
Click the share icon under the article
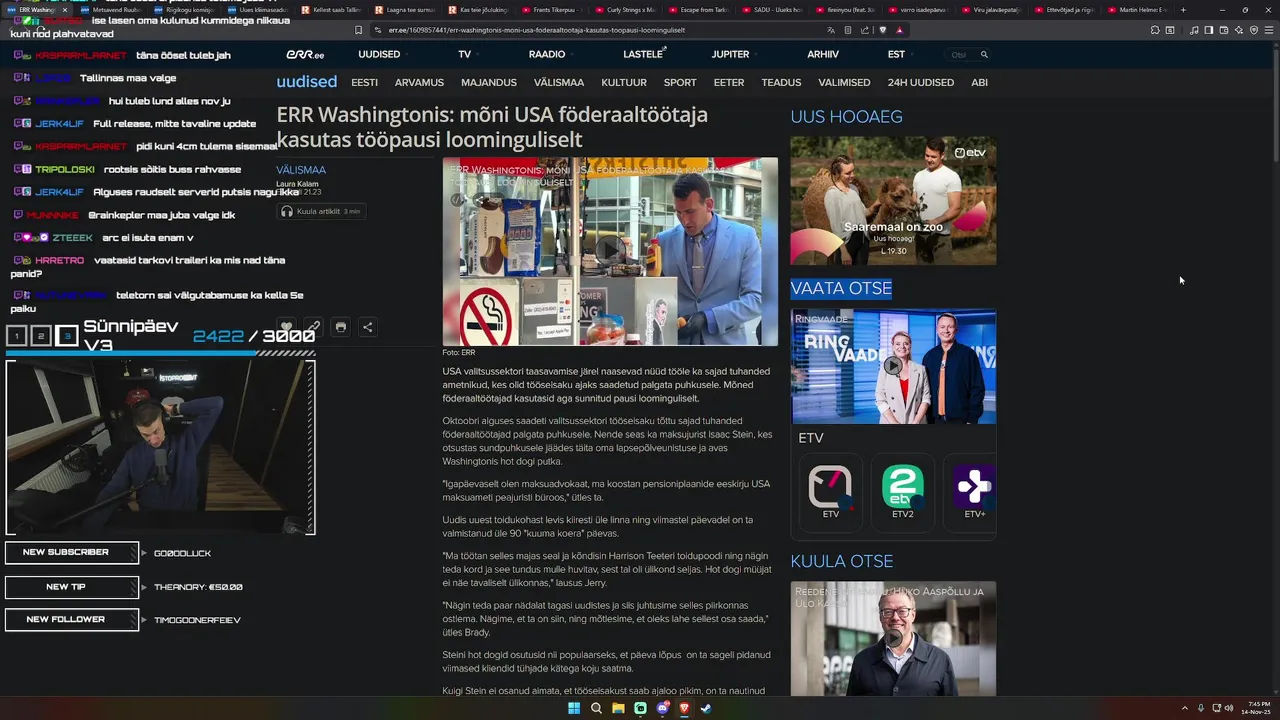(367, 327)
